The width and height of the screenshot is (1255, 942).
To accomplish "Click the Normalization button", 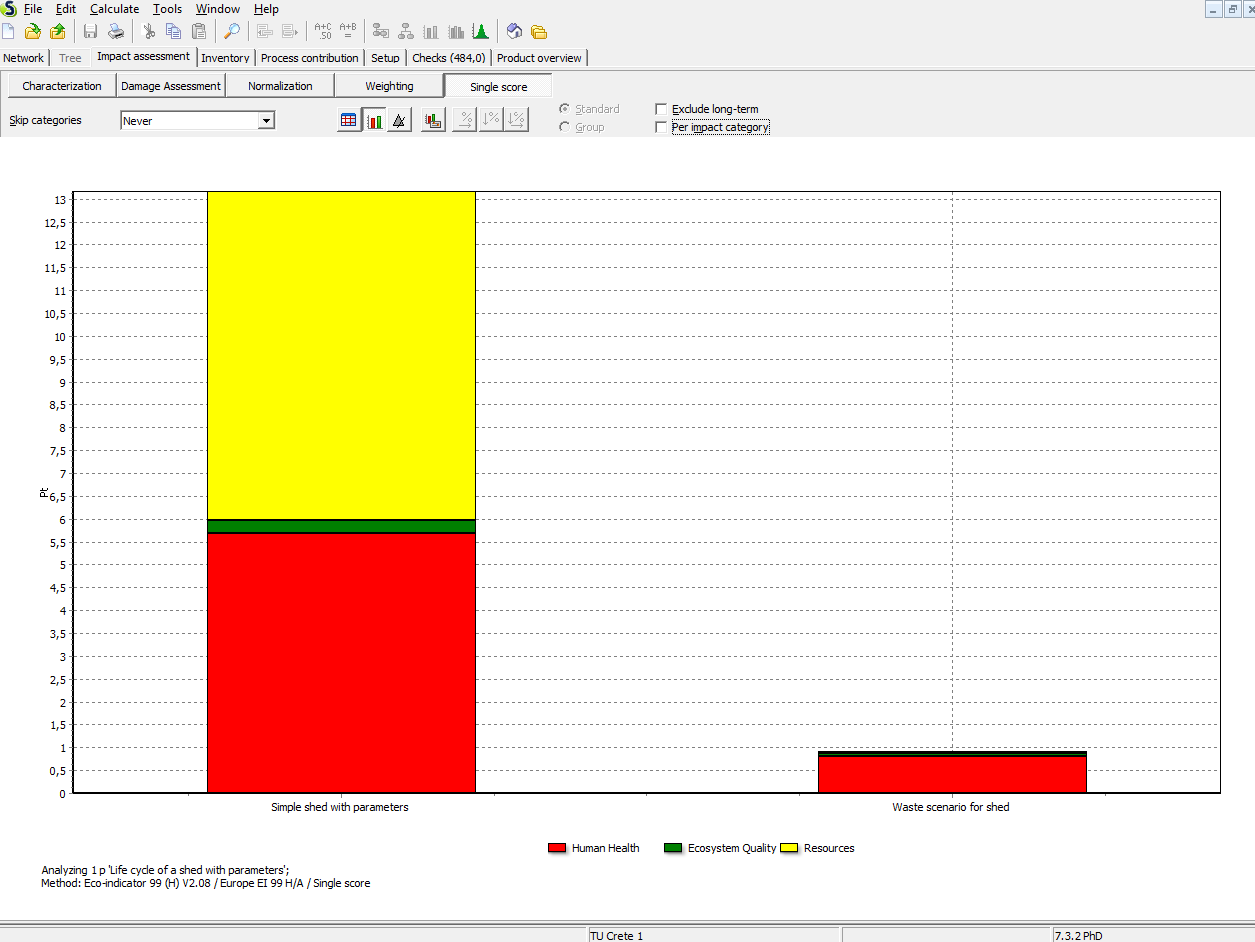I will tap(280, 86).
